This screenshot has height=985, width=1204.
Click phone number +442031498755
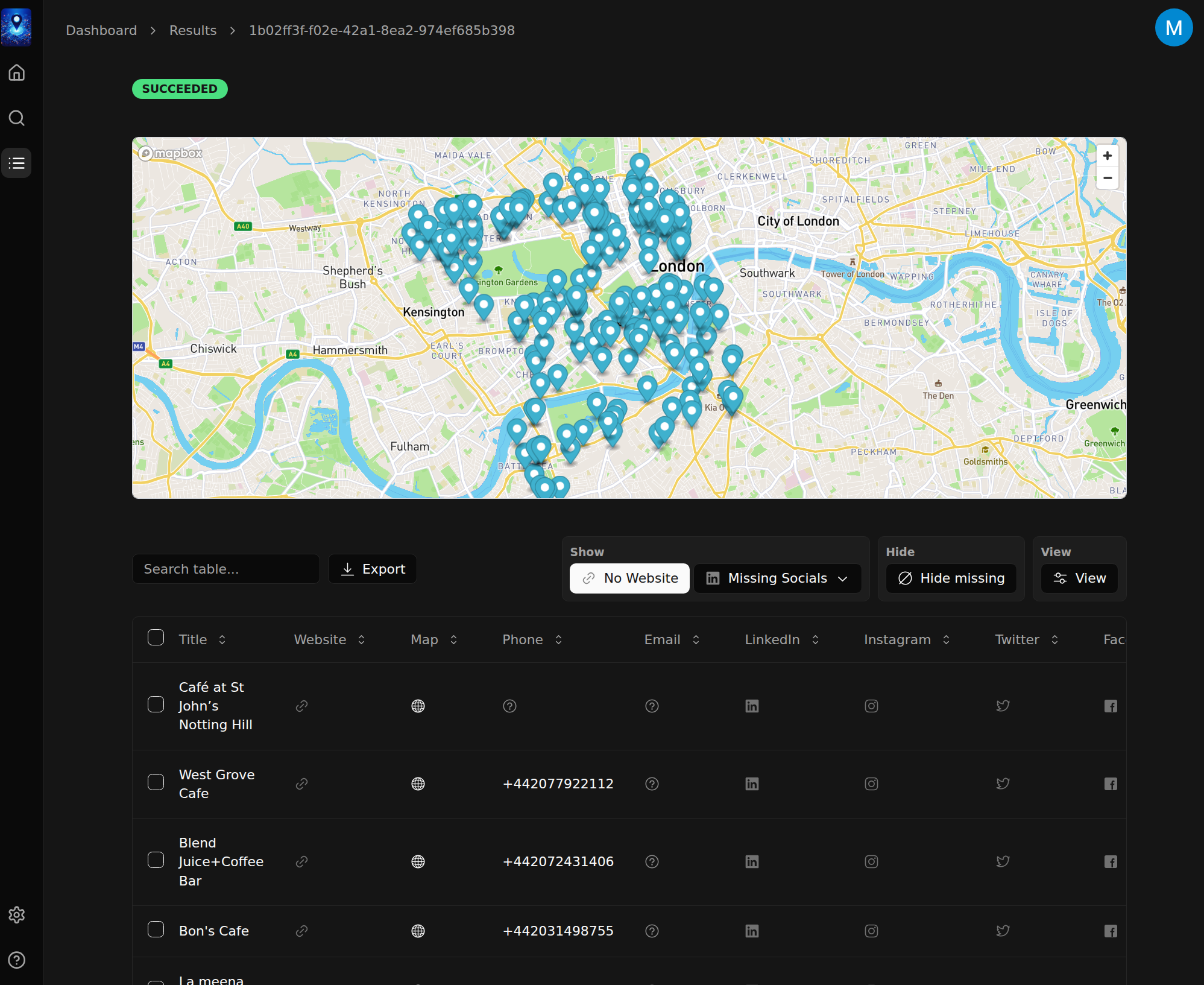click(558, 931)
